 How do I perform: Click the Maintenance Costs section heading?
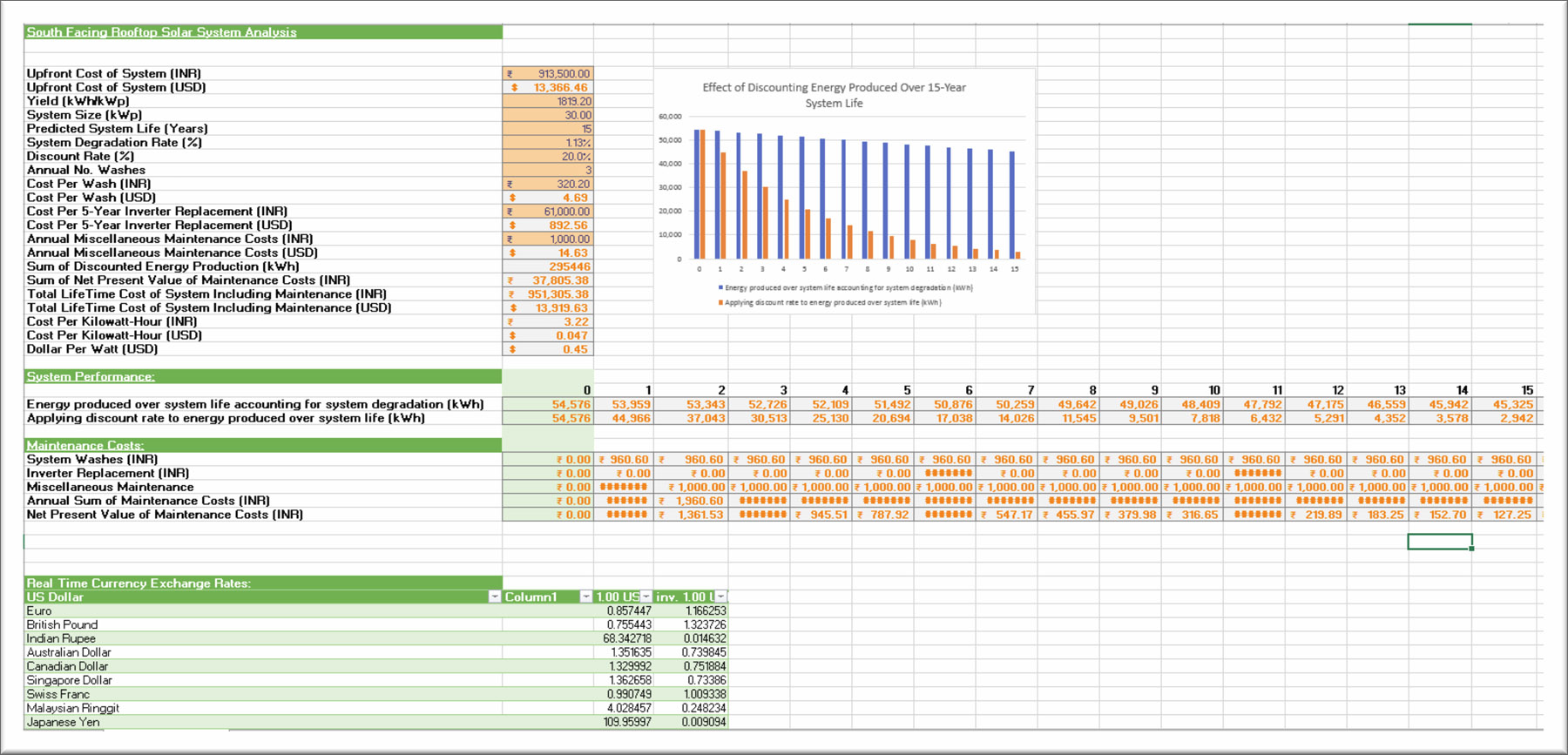[x=85, y=446]
